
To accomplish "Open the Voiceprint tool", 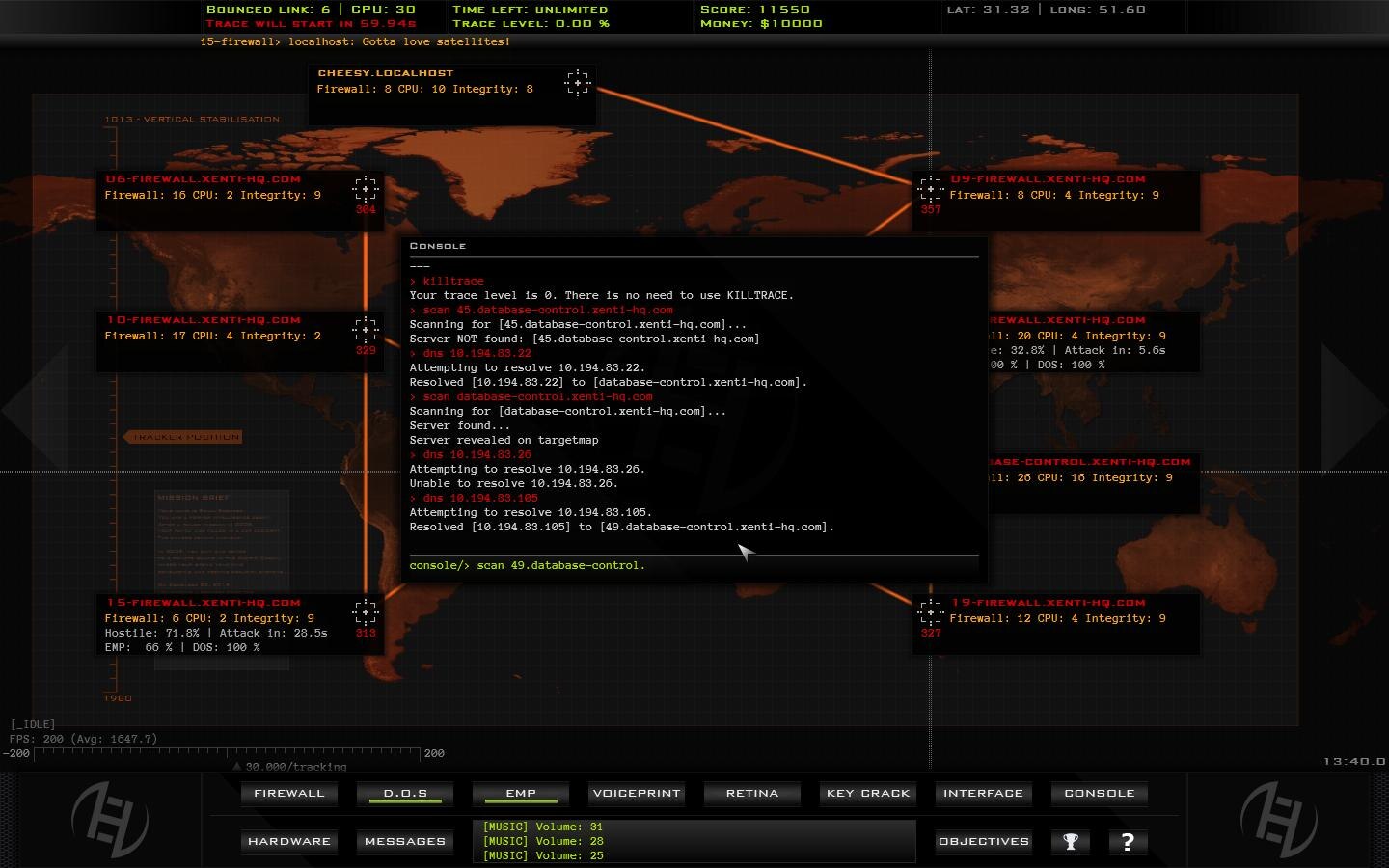I will coord(637,794).
